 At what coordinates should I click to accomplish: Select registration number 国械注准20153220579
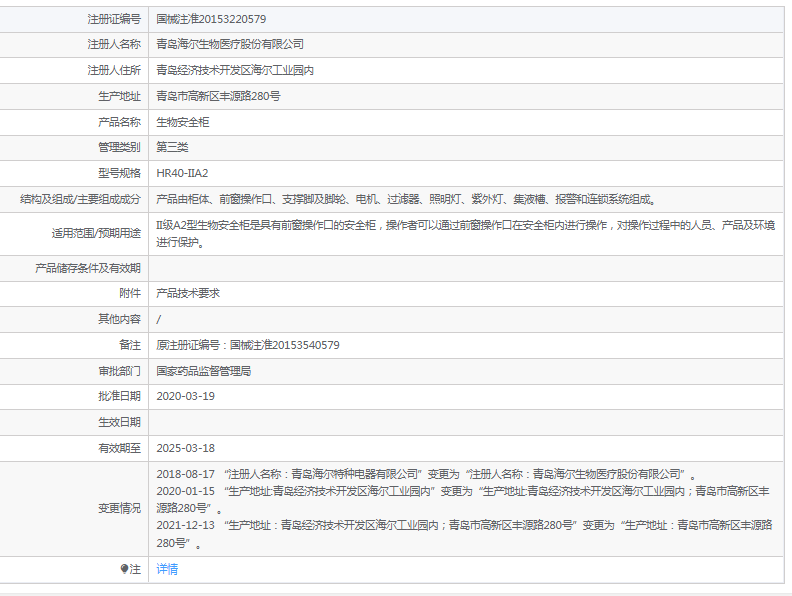(211, 19)
